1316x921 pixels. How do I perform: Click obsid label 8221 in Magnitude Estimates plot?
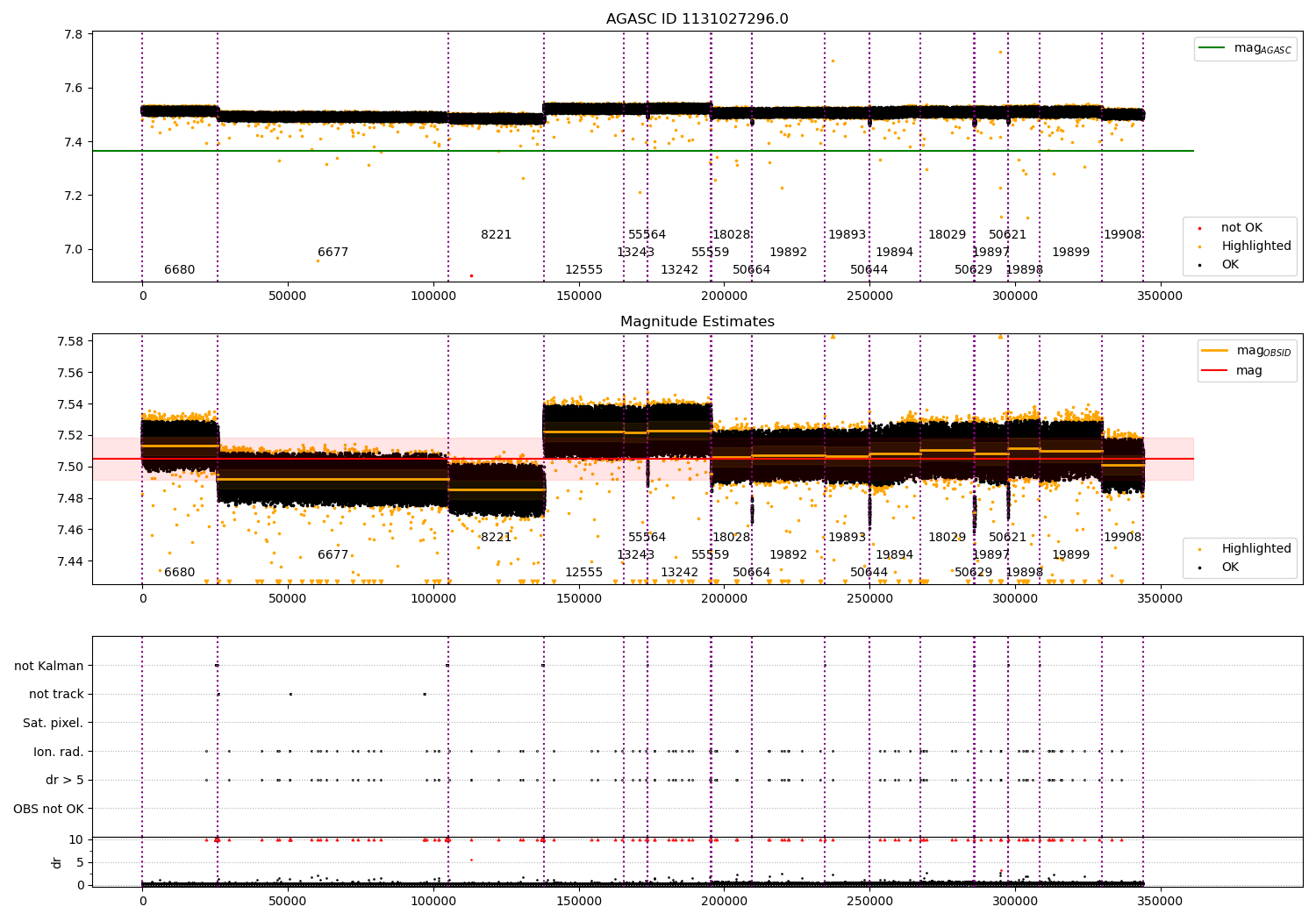496,538
